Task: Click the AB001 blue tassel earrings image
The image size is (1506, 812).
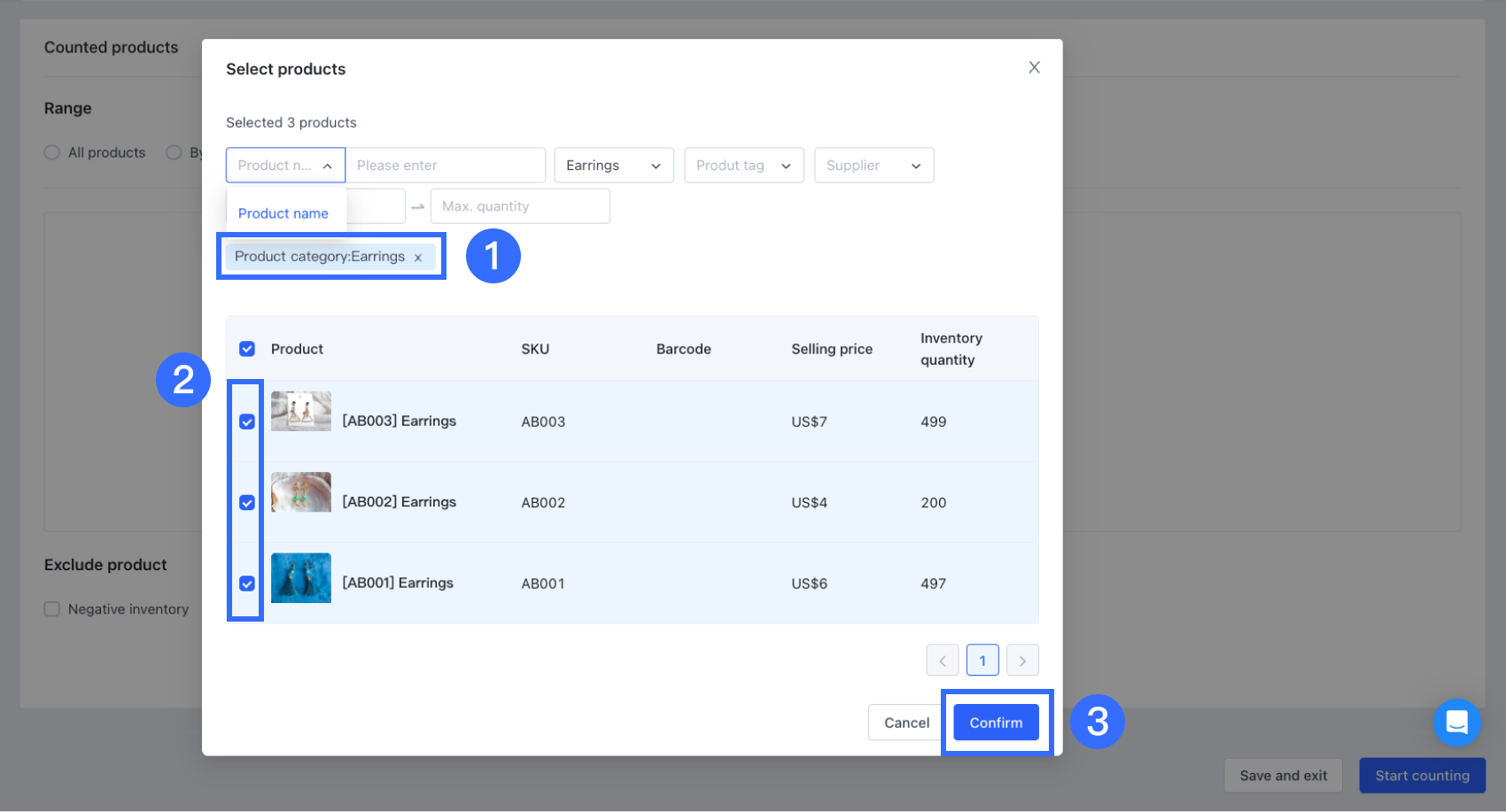Action: coord(301,578)
